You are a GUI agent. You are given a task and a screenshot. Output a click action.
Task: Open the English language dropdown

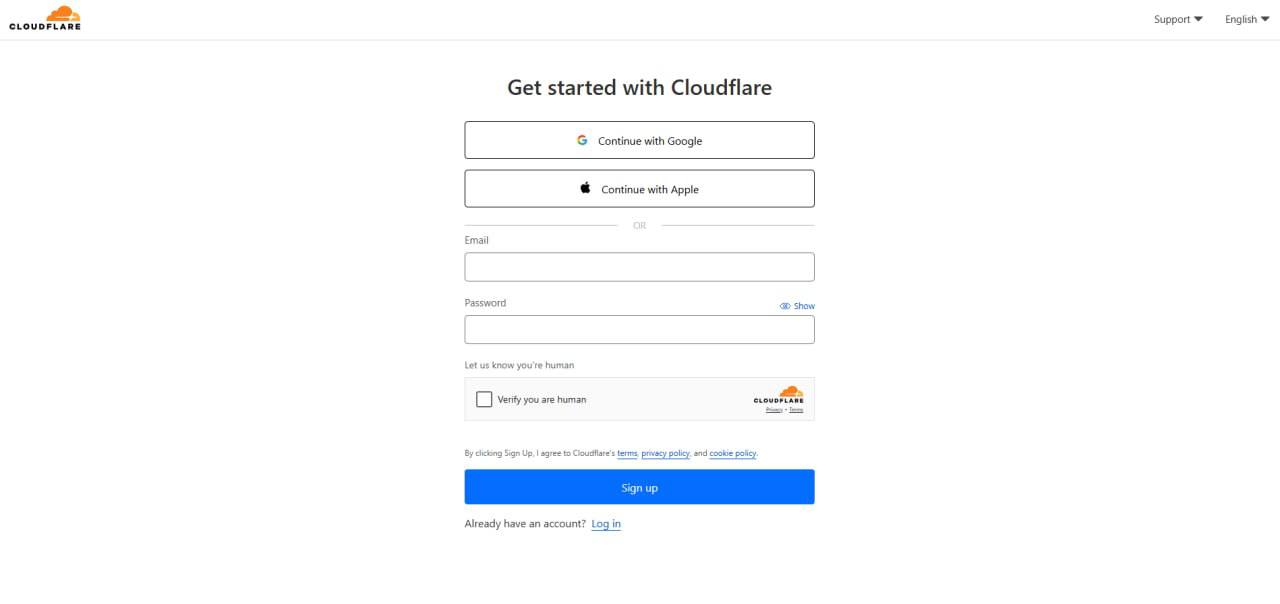[x=1247, y=19]
